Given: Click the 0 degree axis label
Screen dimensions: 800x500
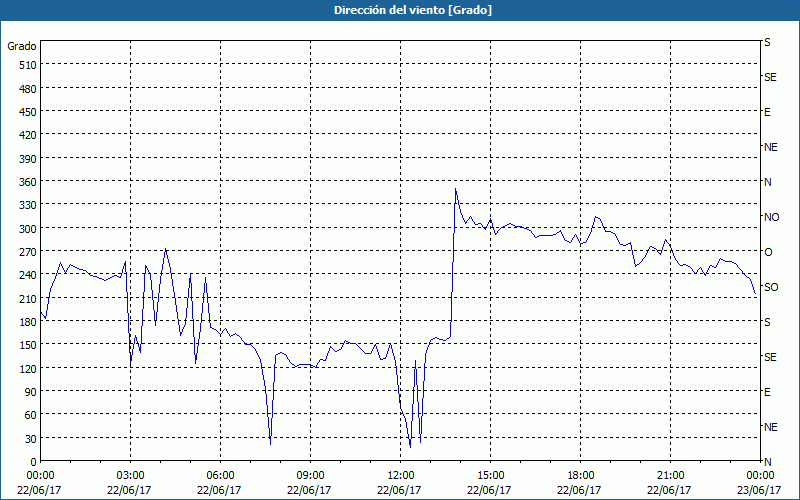Looking at the screenshot, I should click(x=34, y=462).
